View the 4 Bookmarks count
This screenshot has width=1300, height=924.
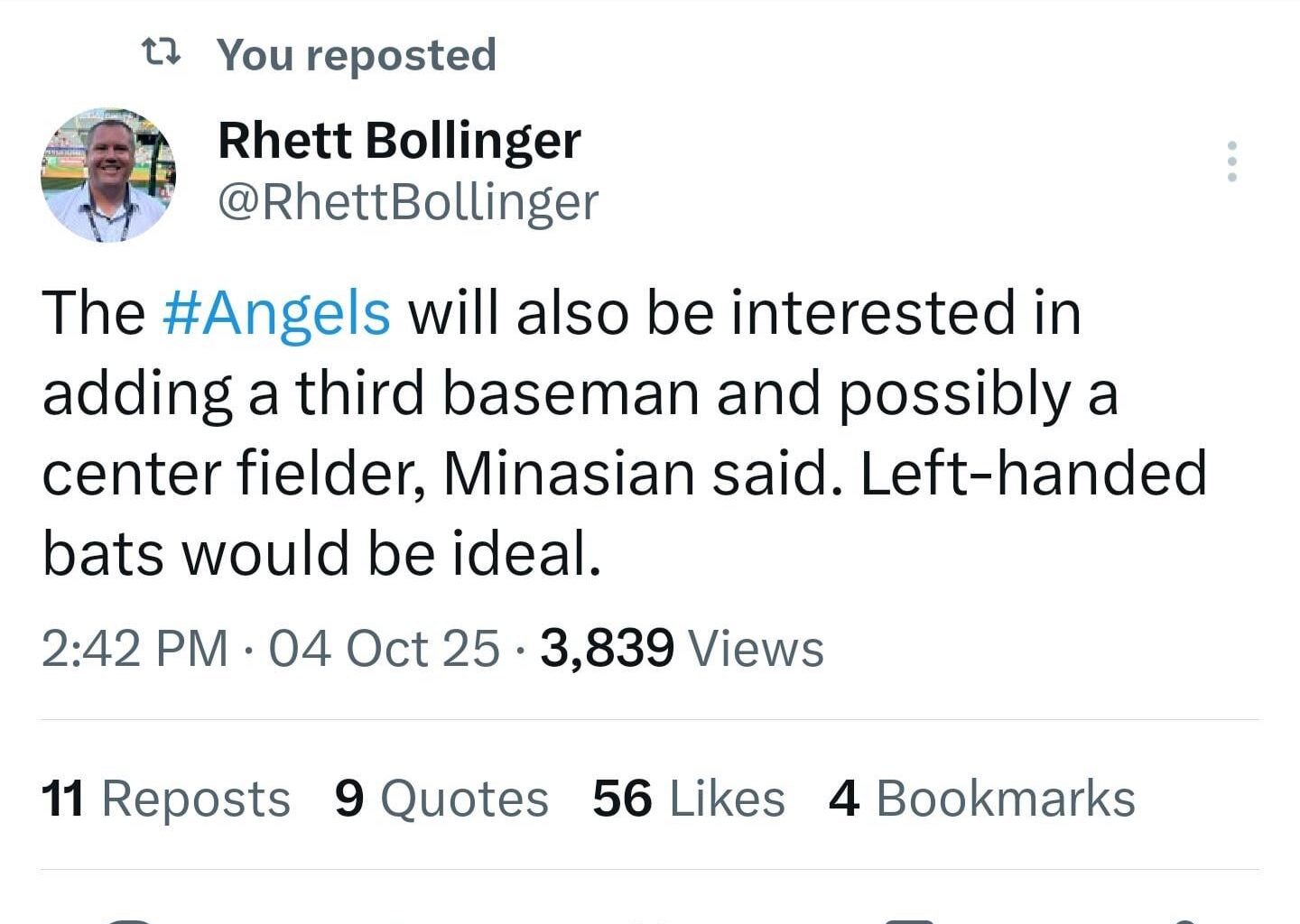coord(984,798)
